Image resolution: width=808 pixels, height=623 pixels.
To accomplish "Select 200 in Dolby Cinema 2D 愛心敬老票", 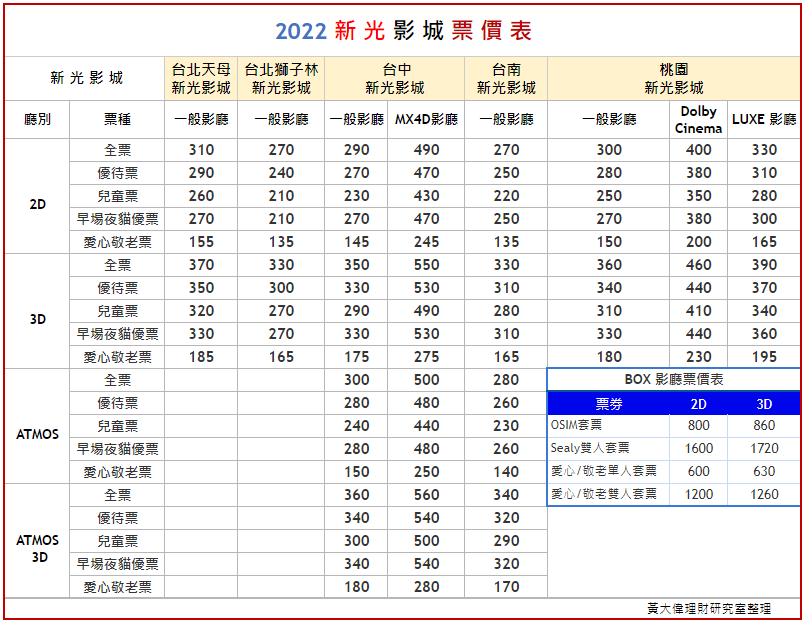I will [698, 242].
